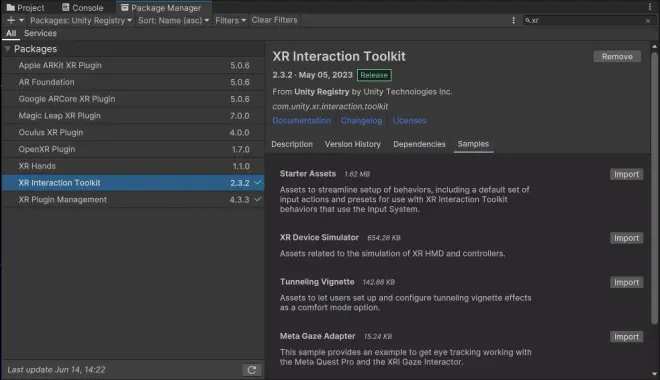
Task: Open the Changelog link
Action: tap(362, 121)
